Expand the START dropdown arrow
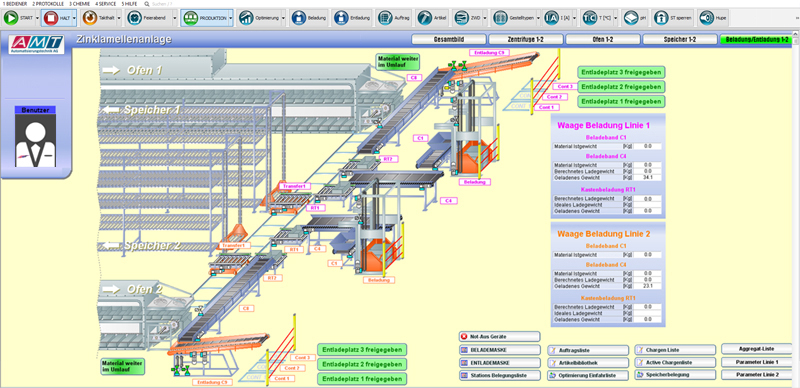 tap(36, 18)
